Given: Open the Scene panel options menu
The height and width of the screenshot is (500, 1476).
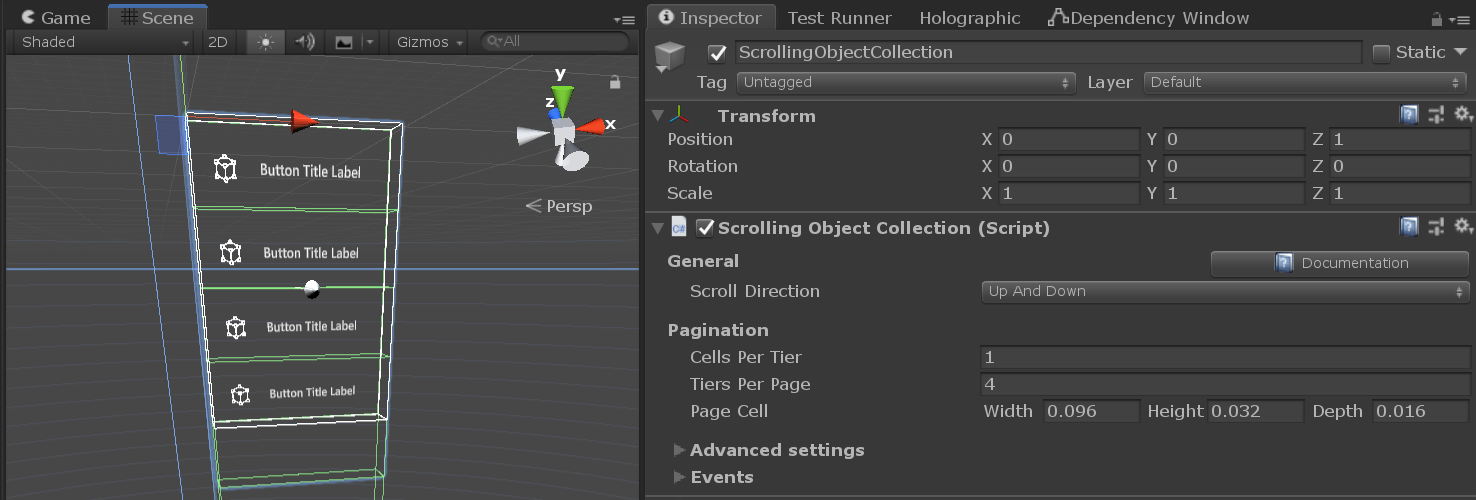Looking at the screenshot, I should coord(624,19).
